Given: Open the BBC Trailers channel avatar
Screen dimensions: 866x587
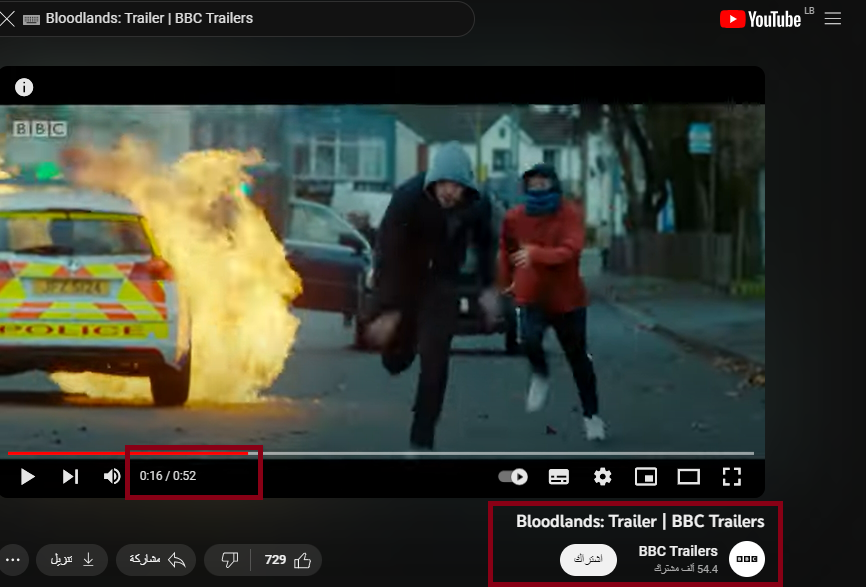Looking at the screenshot, I should pyautogui.click(x=747, y=559).
